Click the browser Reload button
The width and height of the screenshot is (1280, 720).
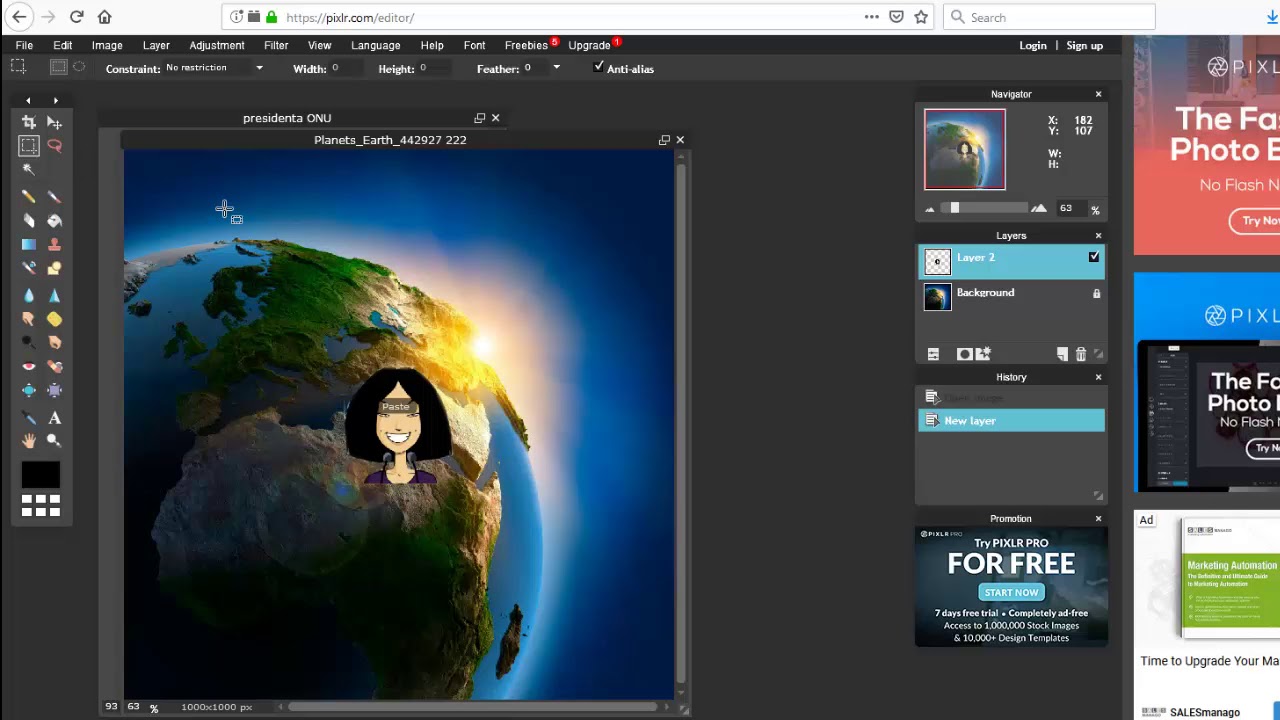coord(76,17)
